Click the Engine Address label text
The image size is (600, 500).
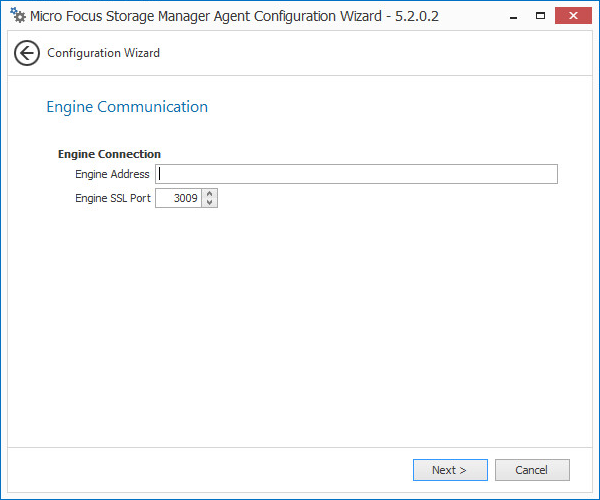(x=112, y=174)
